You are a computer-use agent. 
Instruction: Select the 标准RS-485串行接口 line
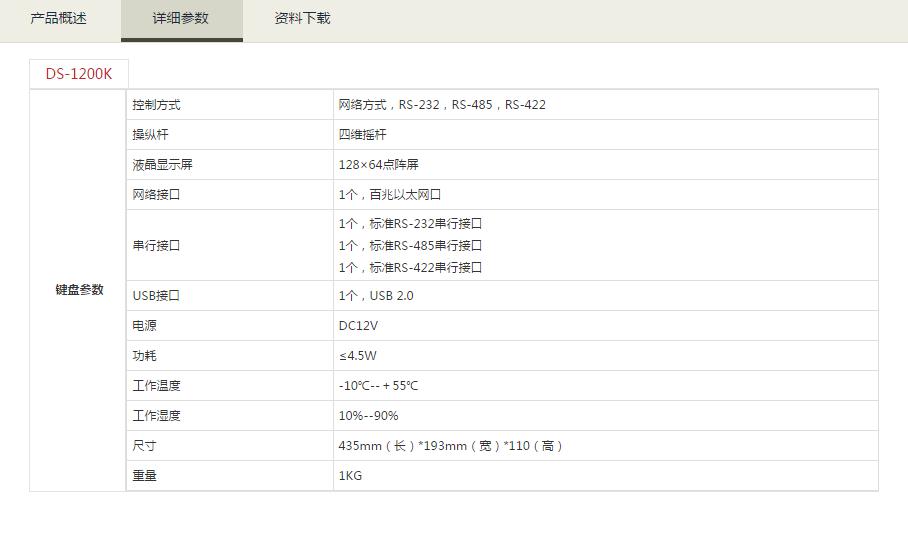click(x=410, y=245)
